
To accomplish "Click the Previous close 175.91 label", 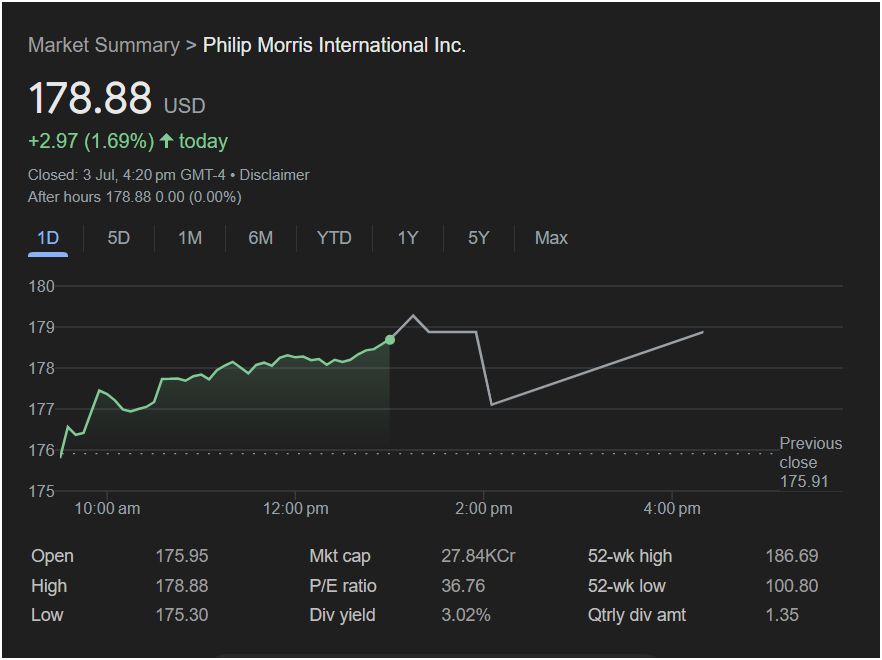I will (x=811, y=463).
